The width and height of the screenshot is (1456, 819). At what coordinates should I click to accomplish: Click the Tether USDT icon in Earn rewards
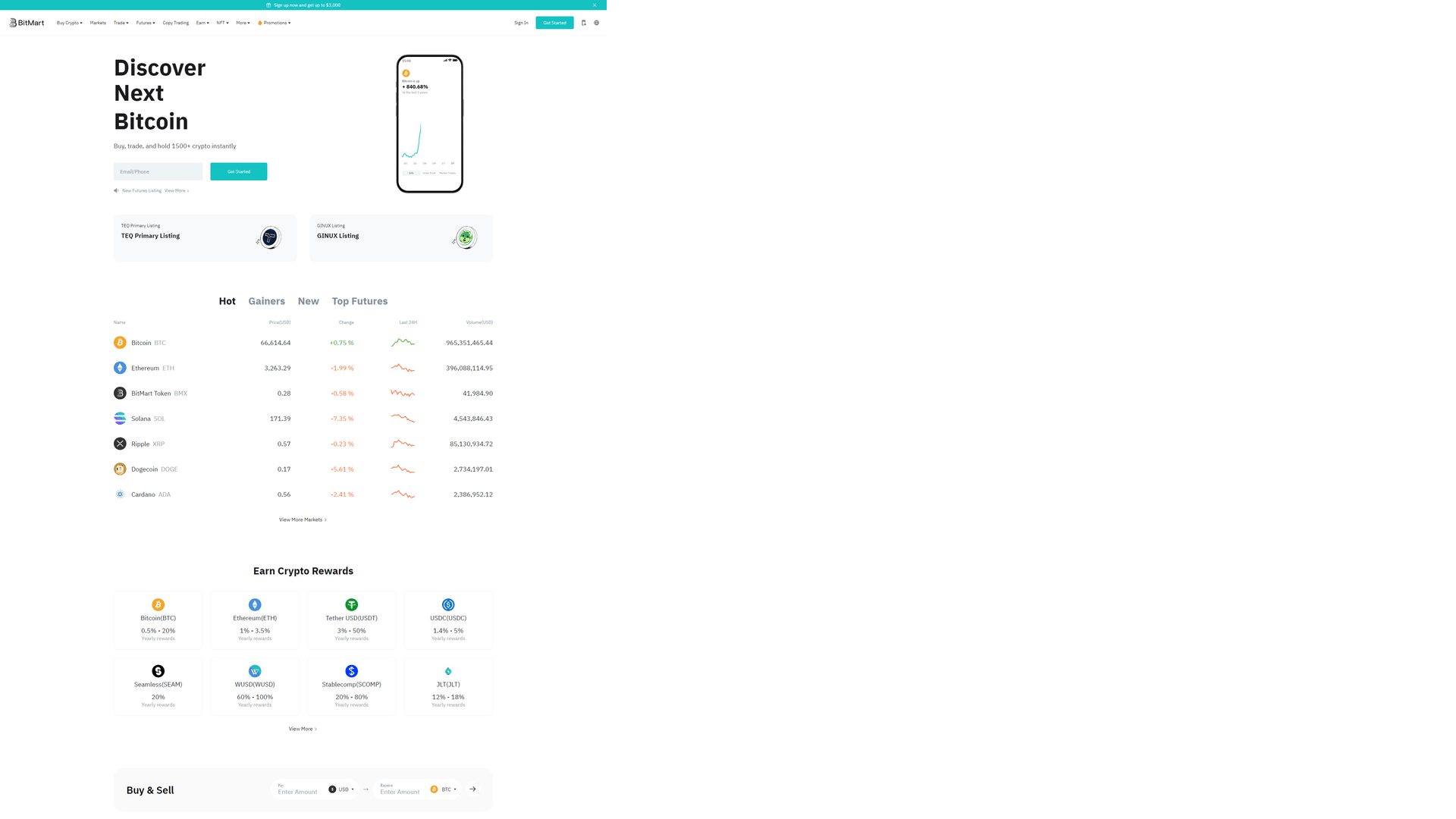[x=351, y=604]
